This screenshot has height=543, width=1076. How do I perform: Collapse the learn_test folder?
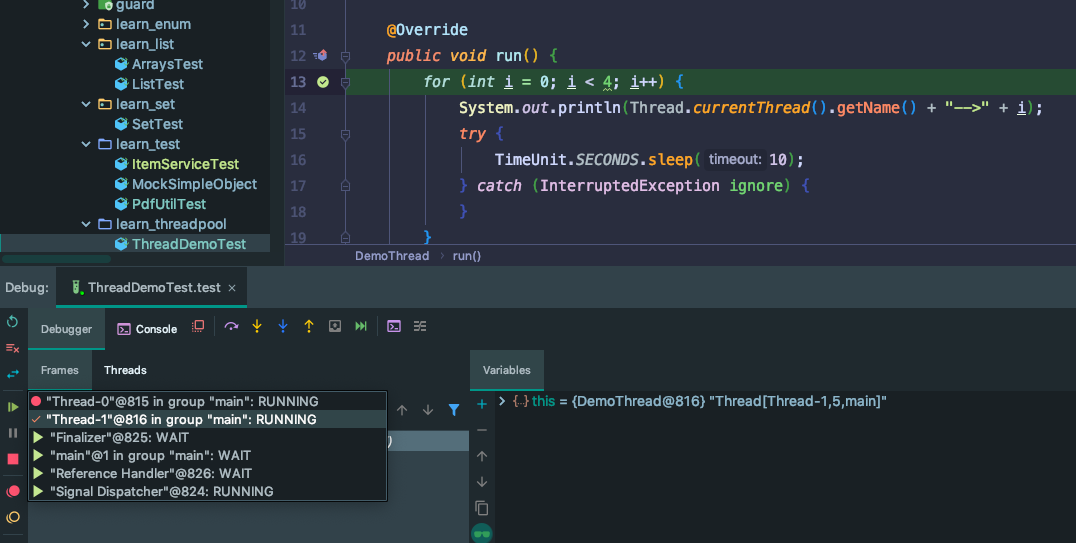(x=86, y=144)
